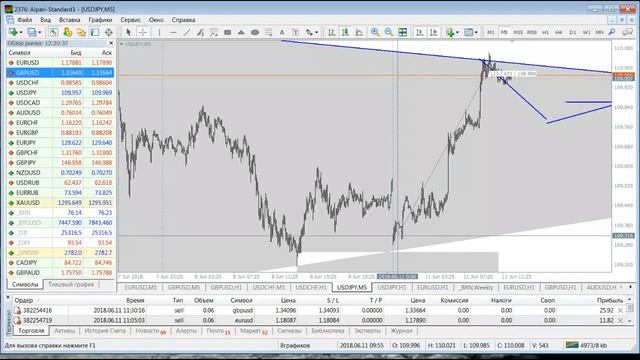Set timeframe to M15
This screenshot has width=640, height=360.
[x=518, y=32]
